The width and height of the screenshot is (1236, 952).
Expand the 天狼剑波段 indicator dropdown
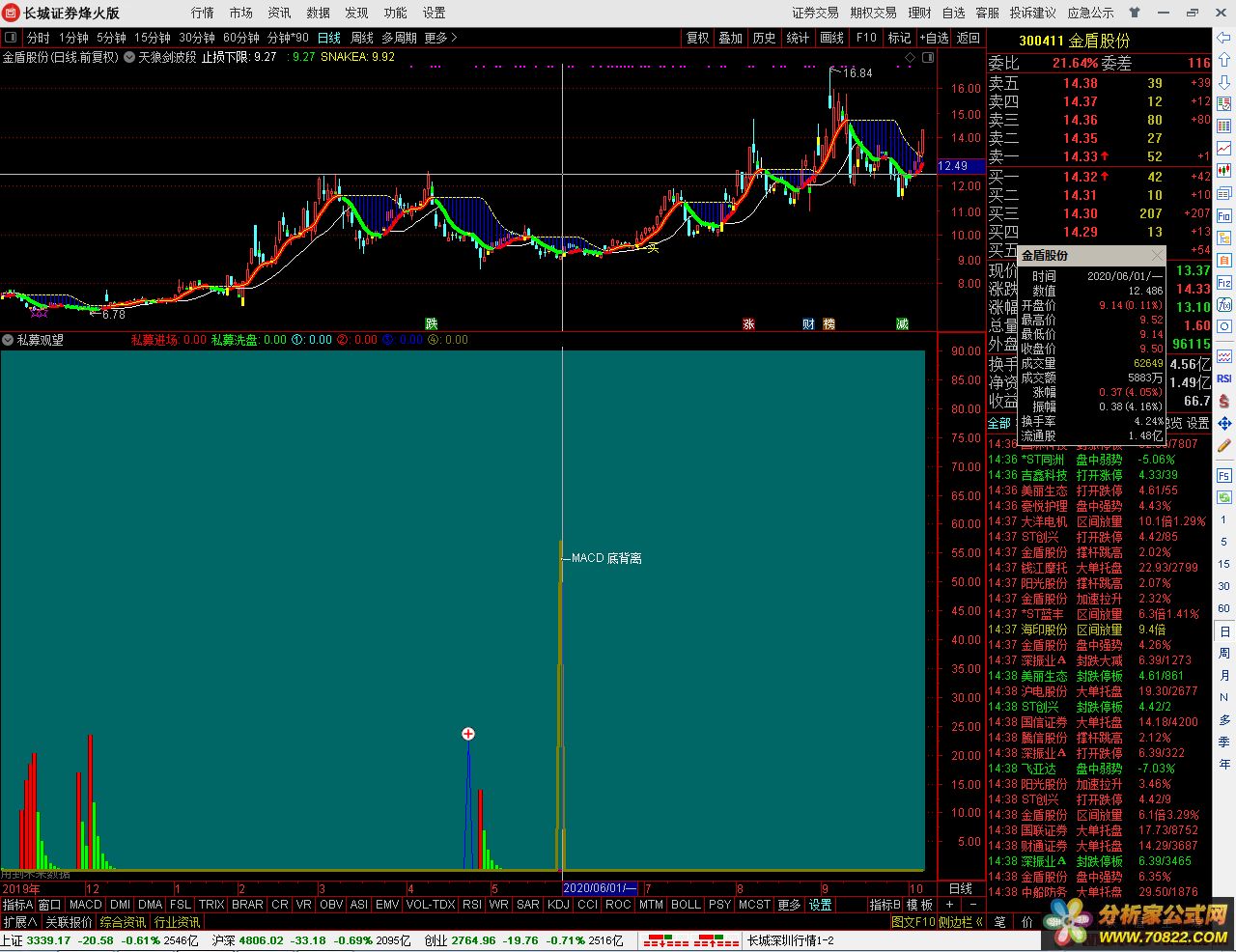point(129,57)
